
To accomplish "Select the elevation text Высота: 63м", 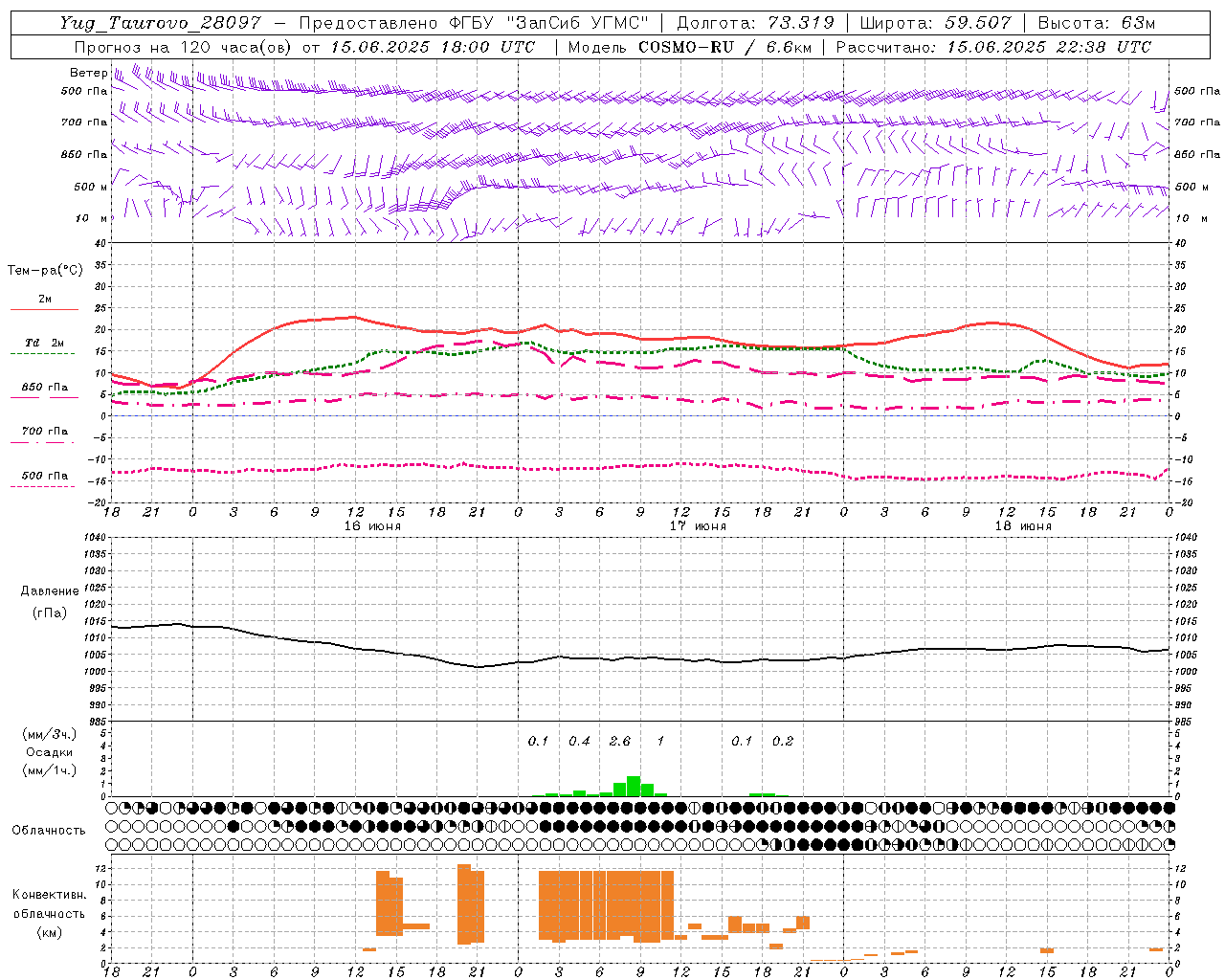I will tap(1097, 23).
